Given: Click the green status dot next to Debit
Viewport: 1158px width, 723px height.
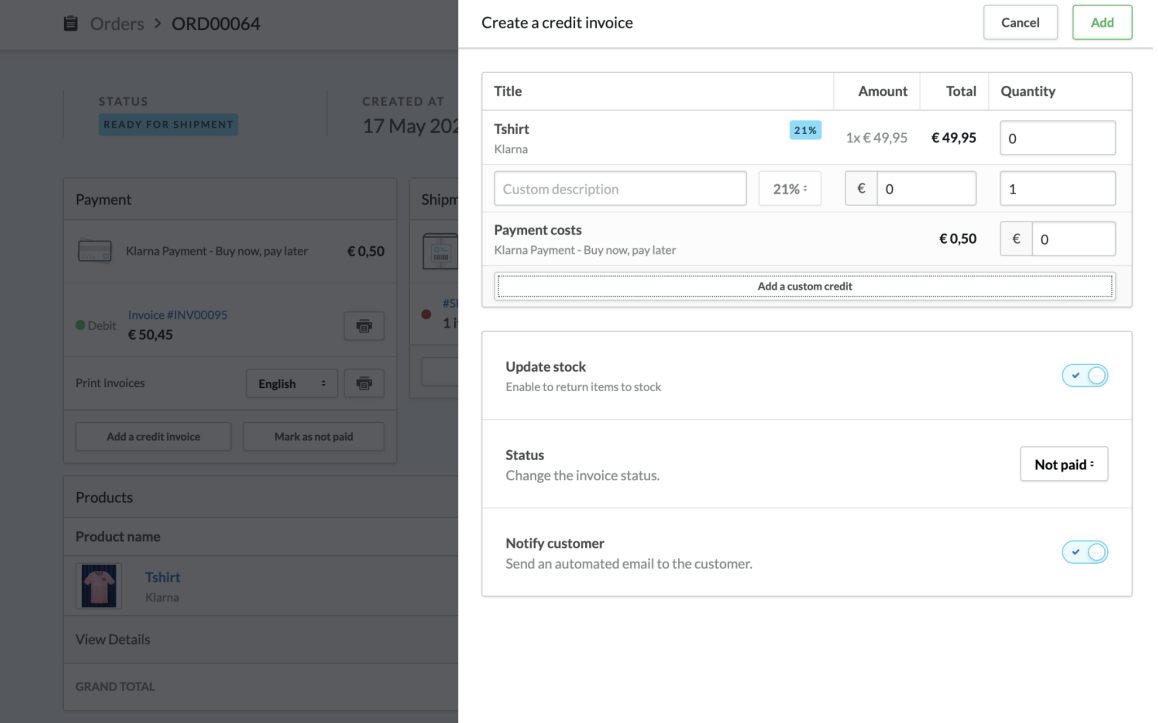Looking at the screenshot, I should click(78, 325).
